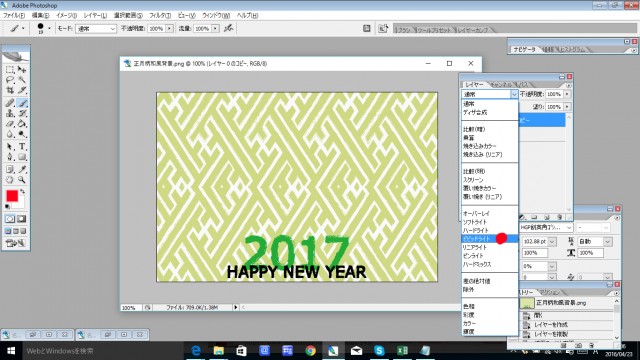640x360 pixels.
Task: Click the 100% zoom field in status bar
Action: tap(130, 307)
